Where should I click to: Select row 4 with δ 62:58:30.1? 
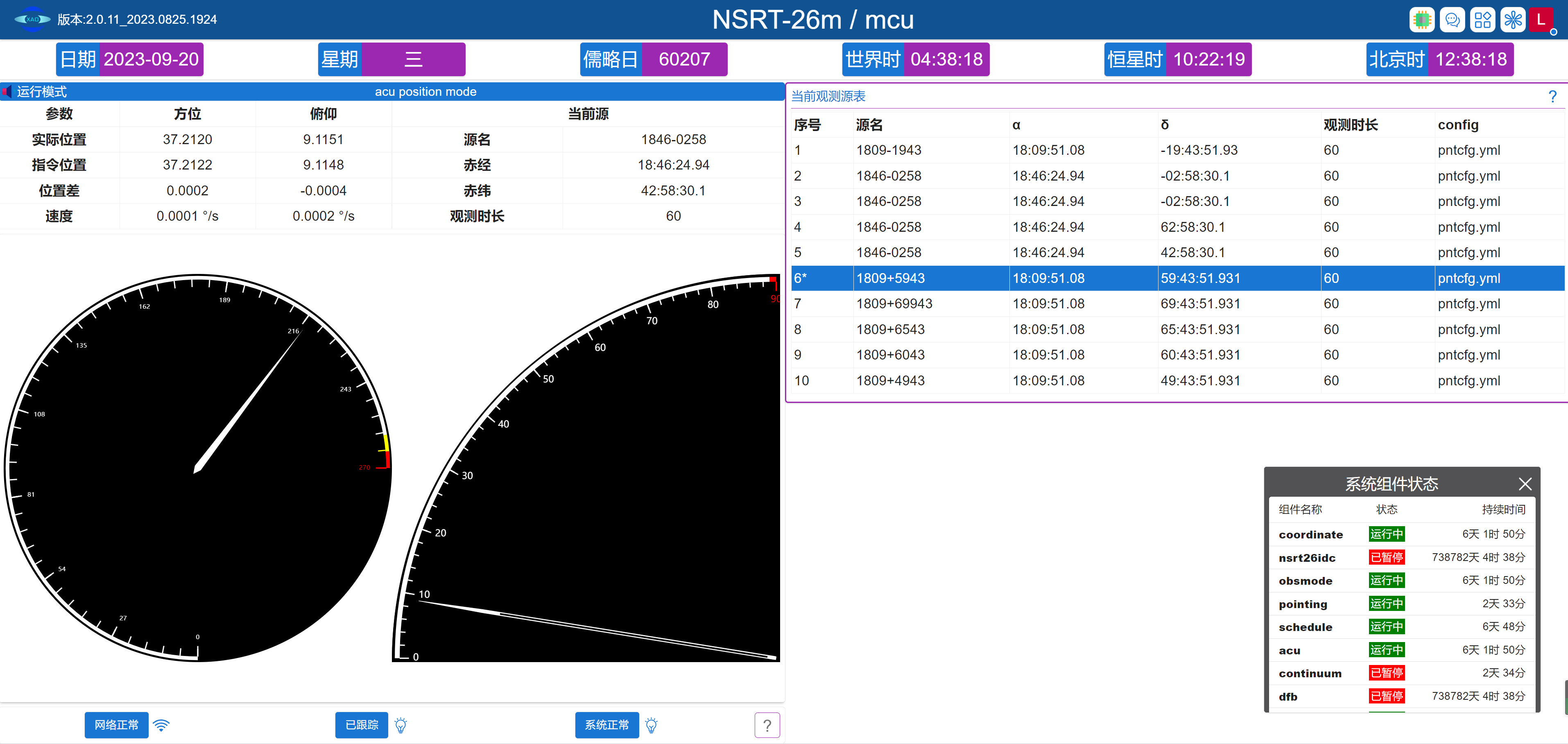pos(1177,227)
